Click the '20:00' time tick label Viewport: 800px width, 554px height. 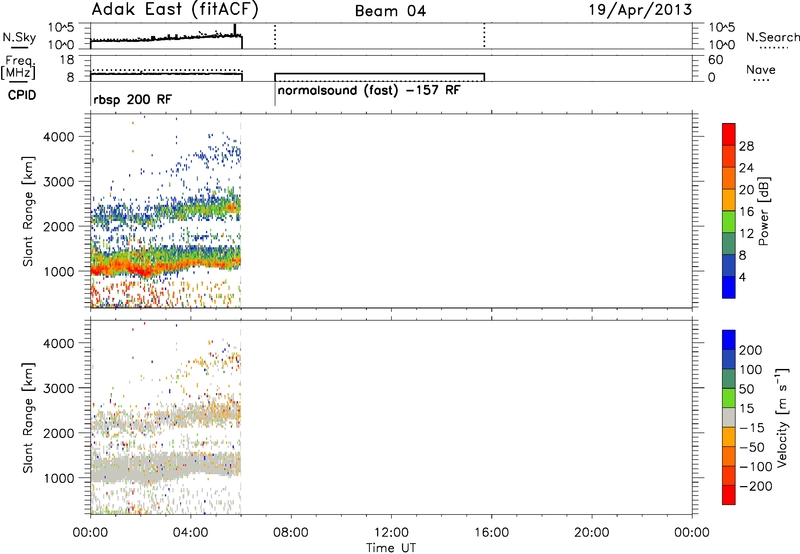pyautogui.click(x=591, y=533)
